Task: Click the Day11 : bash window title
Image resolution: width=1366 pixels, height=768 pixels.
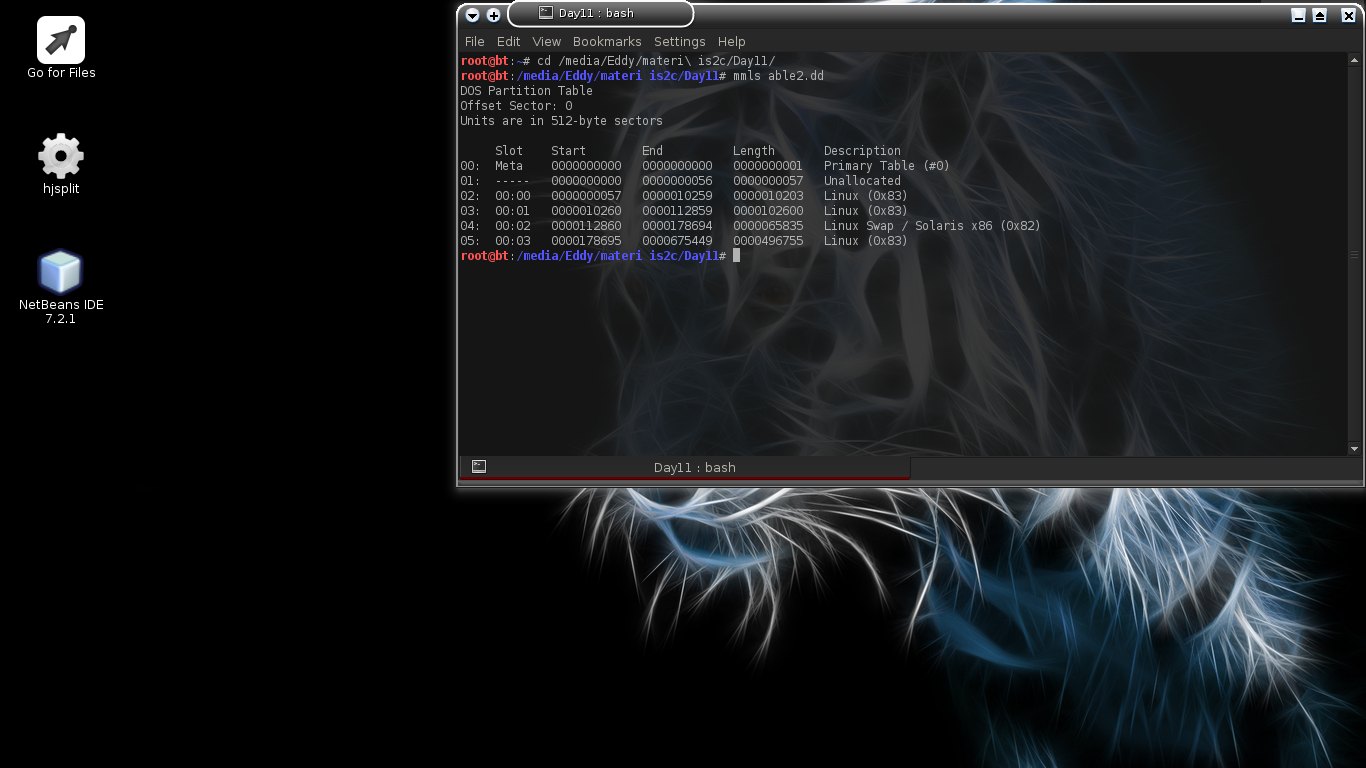Action: (598, 13)
